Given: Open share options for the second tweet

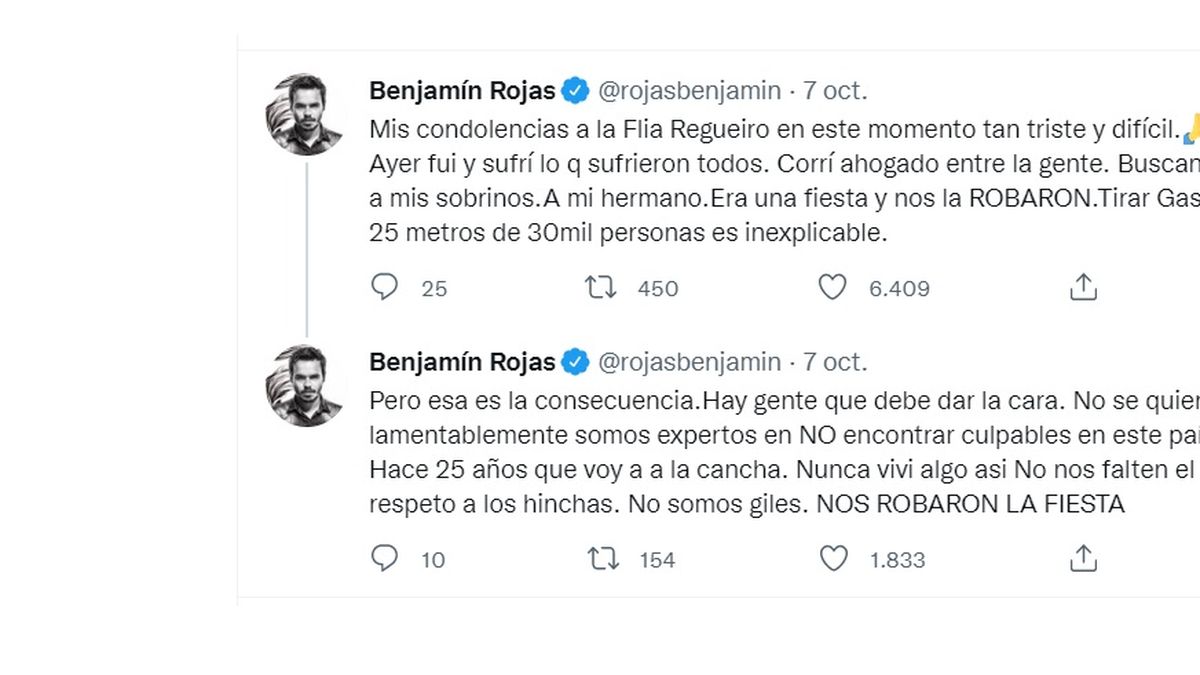Looking at the screenshot, I should pos(1083,559).
